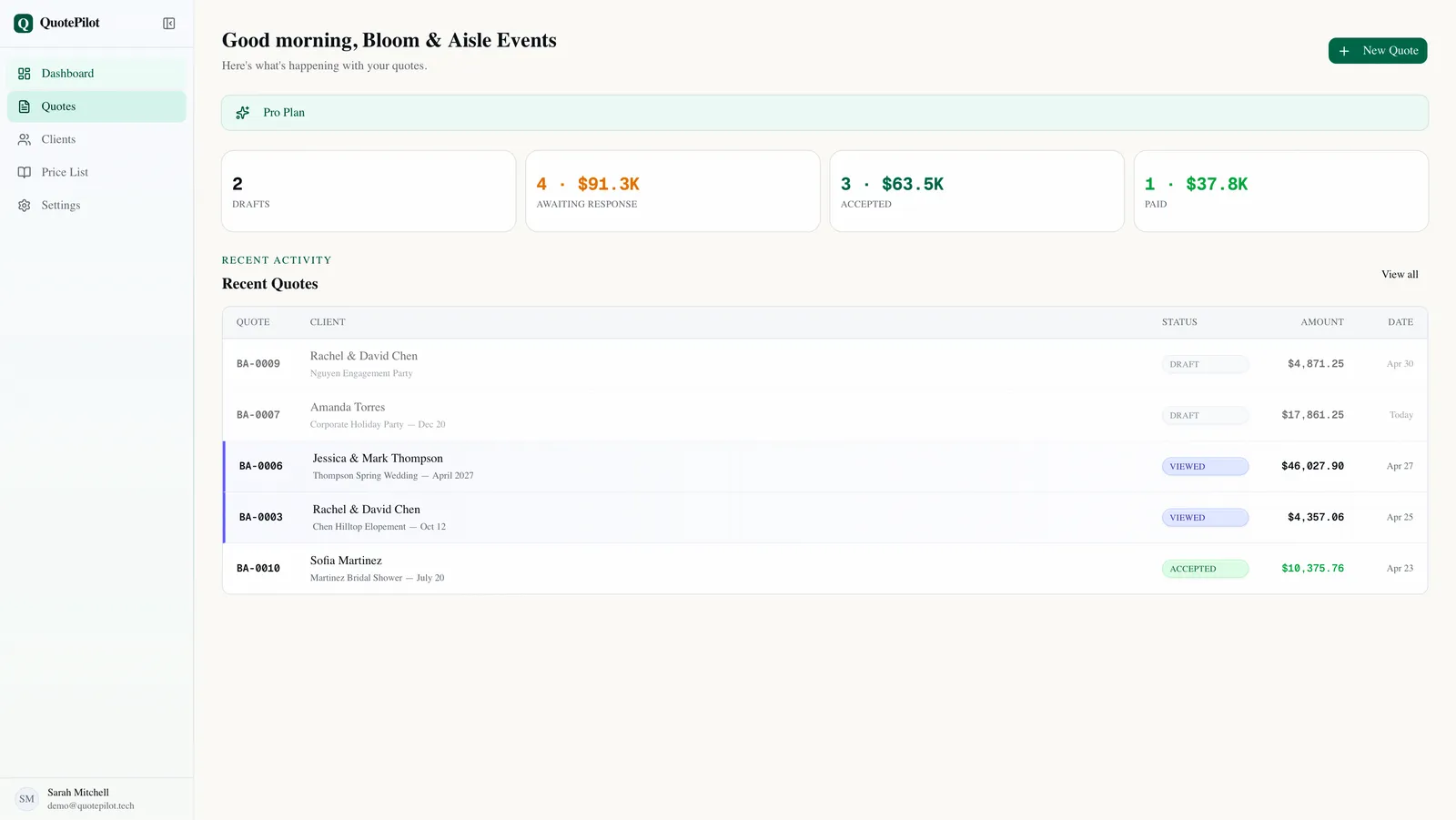This screenshot has height=820, width=1456.
Task: Click amount $10,375.76
Action: click(1312, 569)
